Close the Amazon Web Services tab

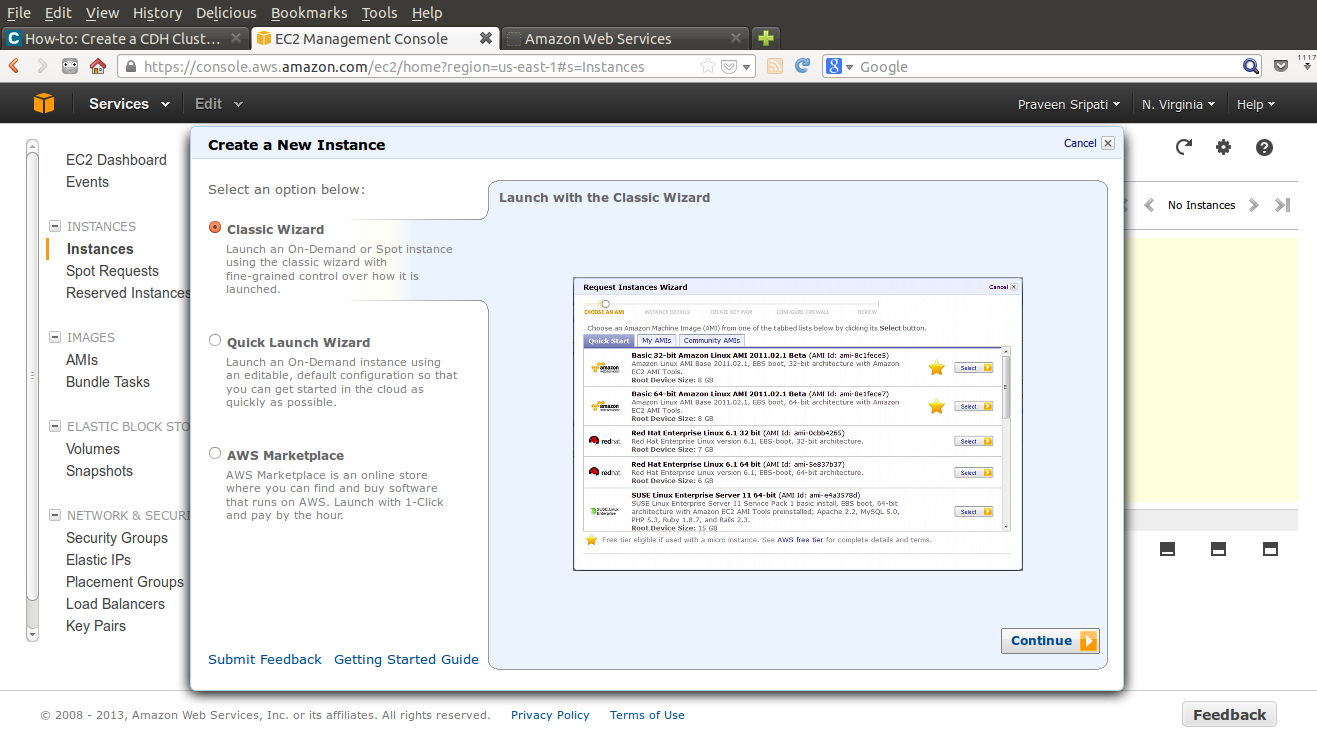coord(736,38)
